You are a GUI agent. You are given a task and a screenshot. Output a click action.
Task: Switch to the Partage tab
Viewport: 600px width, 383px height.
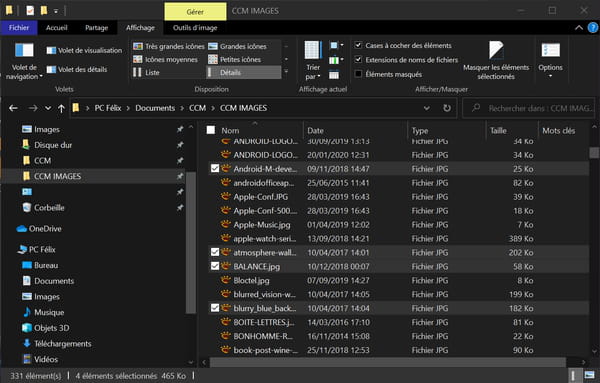(96, 28)
